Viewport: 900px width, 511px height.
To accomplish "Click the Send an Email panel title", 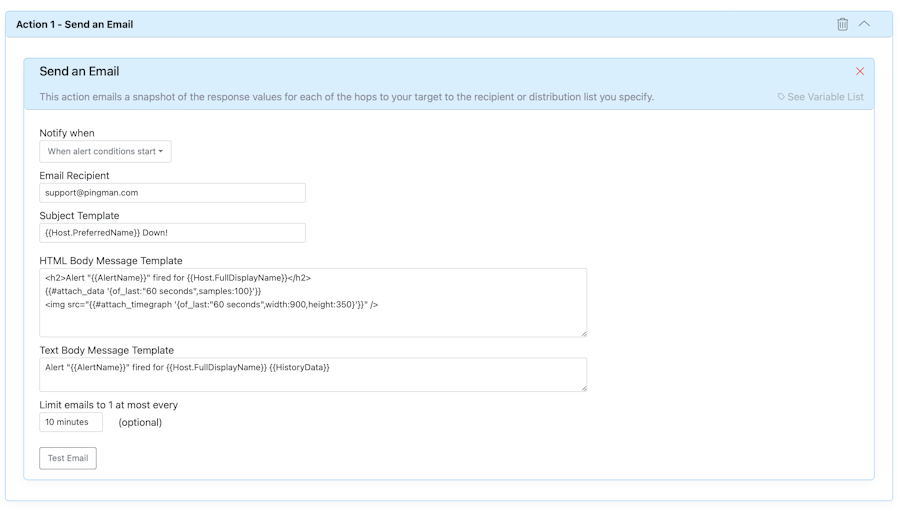I will (79, 71).
